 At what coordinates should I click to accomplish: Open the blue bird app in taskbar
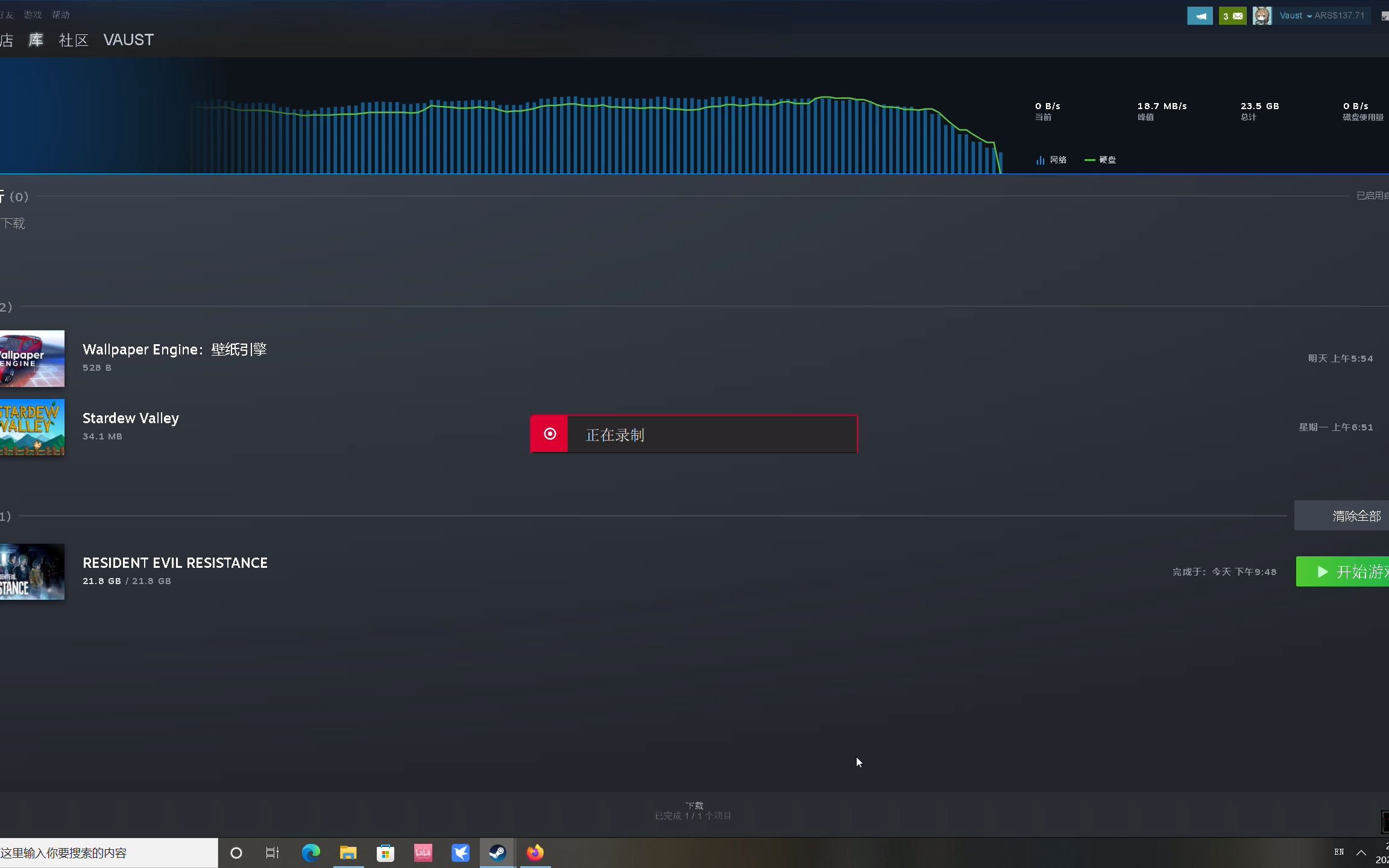pos(461,852)
